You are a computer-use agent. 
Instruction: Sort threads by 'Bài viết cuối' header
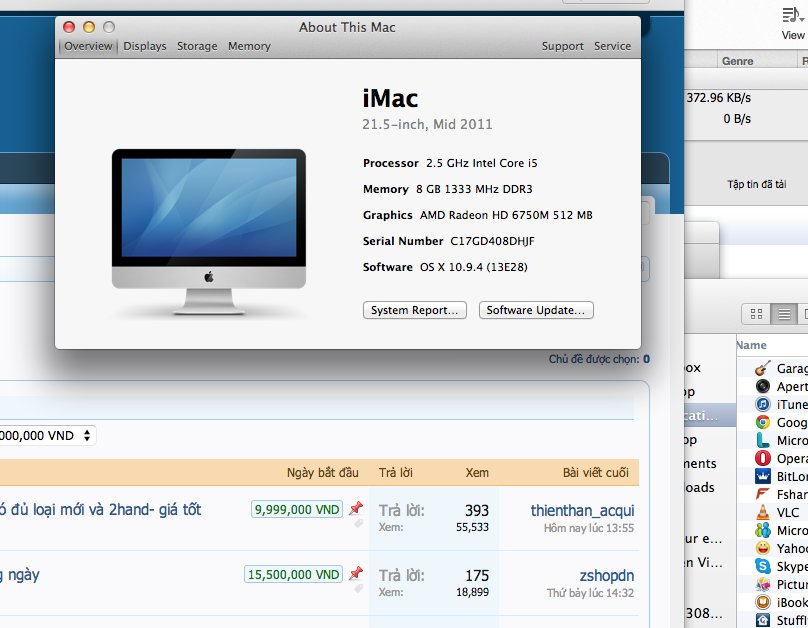(x=596, y=473)
